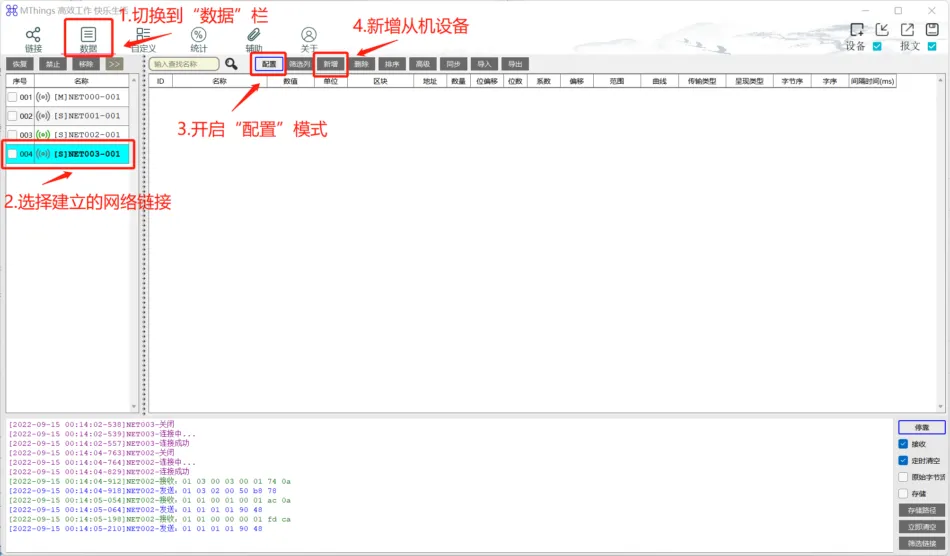Click signal icon of [S]NET001-001 row
This screenshot has height=556, width=950.
(x=43, y=116)
